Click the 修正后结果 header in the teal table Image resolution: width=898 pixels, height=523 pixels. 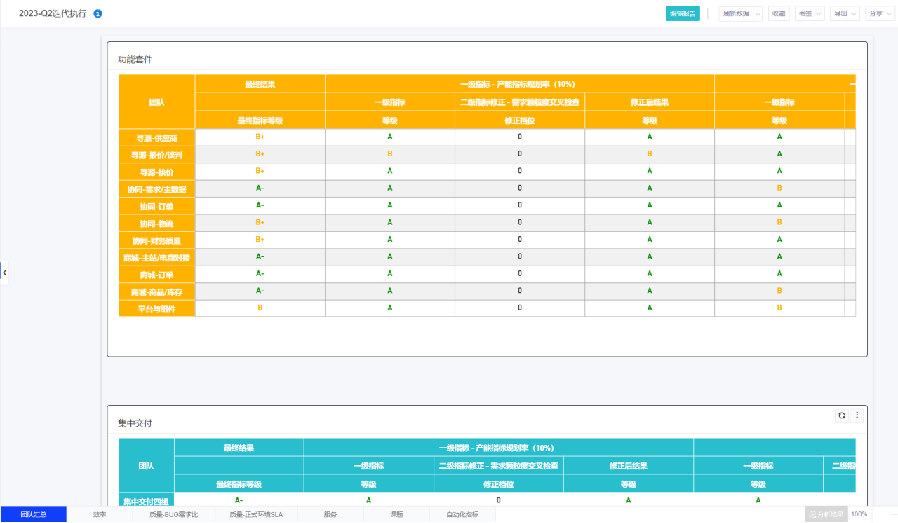tap(628, 466)
